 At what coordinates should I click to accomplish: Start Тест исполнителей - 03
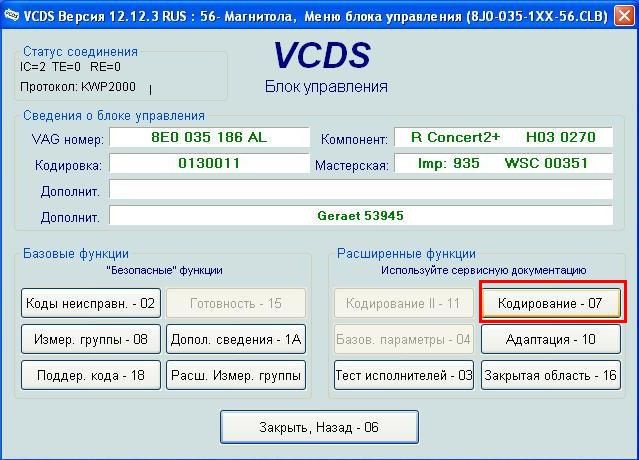(404, 375)
